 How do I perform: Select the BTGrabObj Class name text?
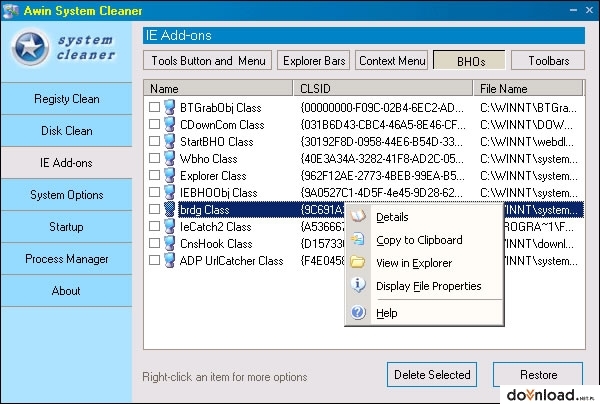point(220,108)
